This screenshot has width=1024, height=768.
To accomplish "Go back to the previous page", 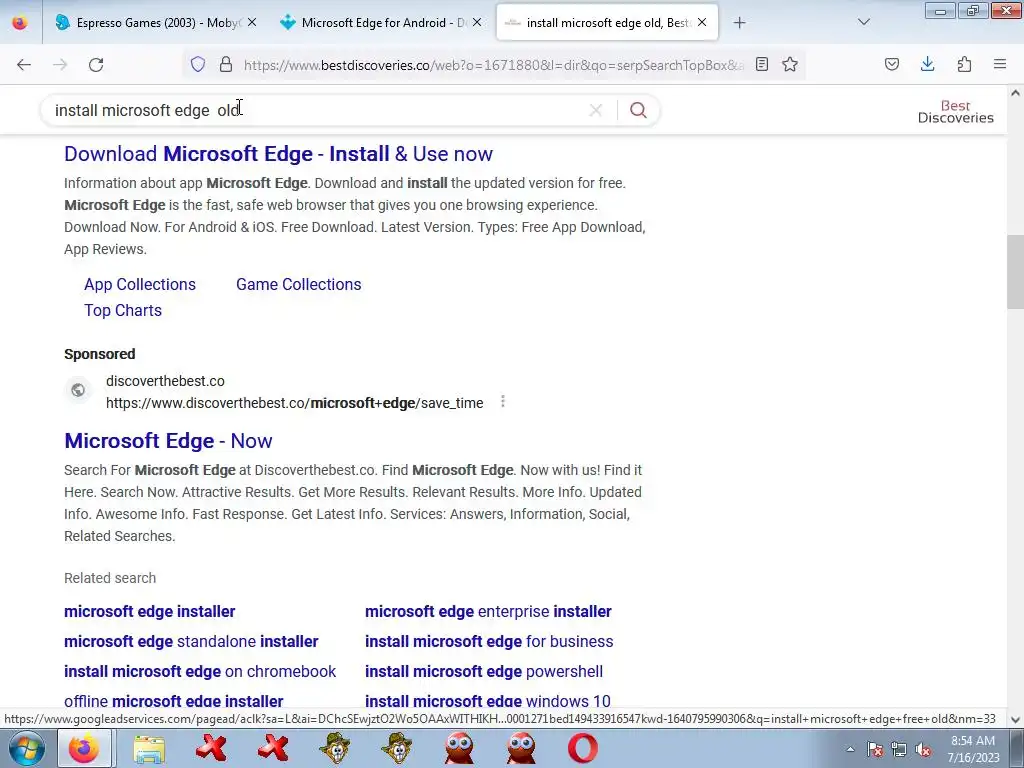I will 24,65.
